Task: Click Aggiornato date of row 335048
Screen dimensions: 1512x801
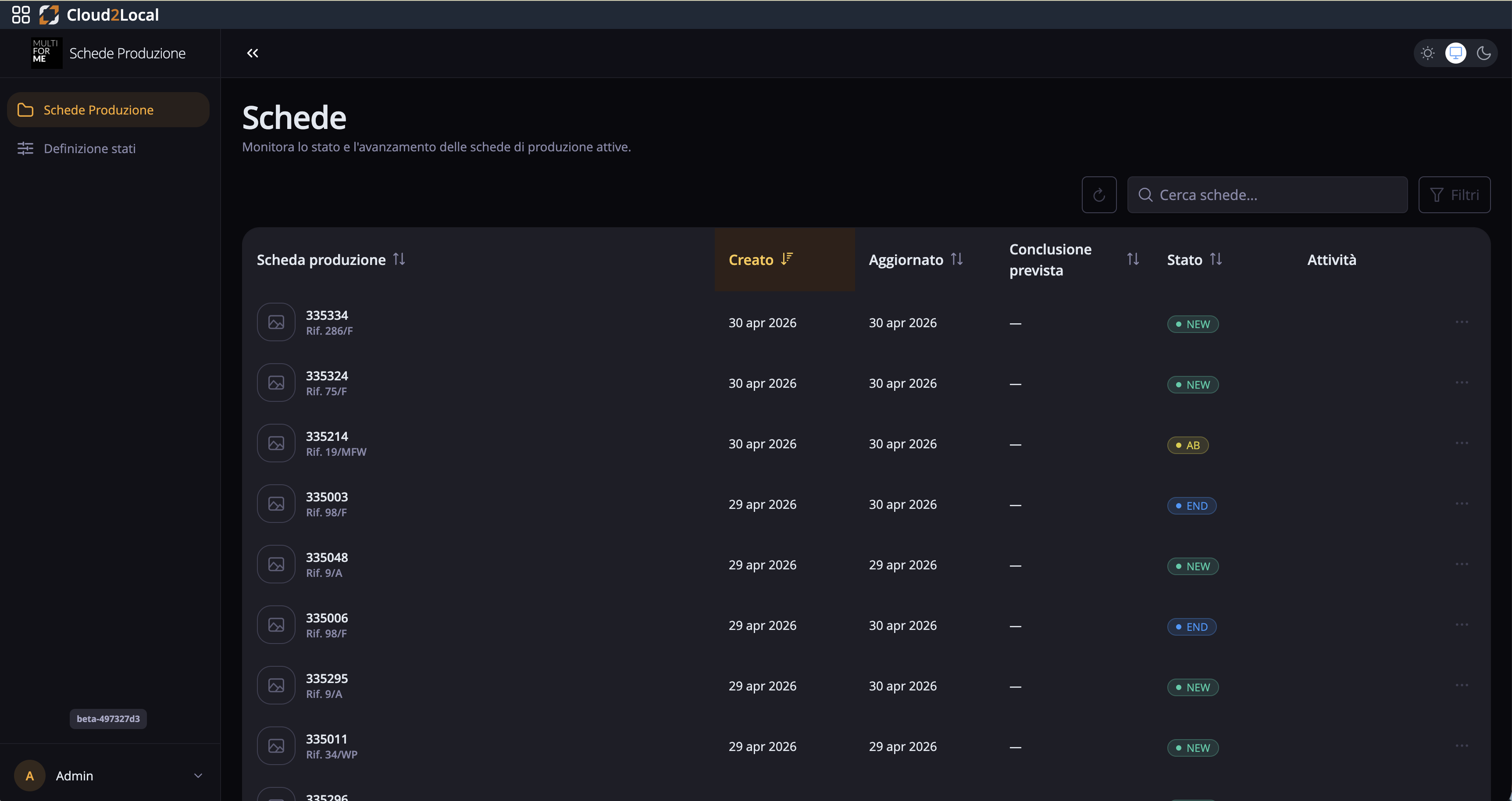Action: point(903,565)
